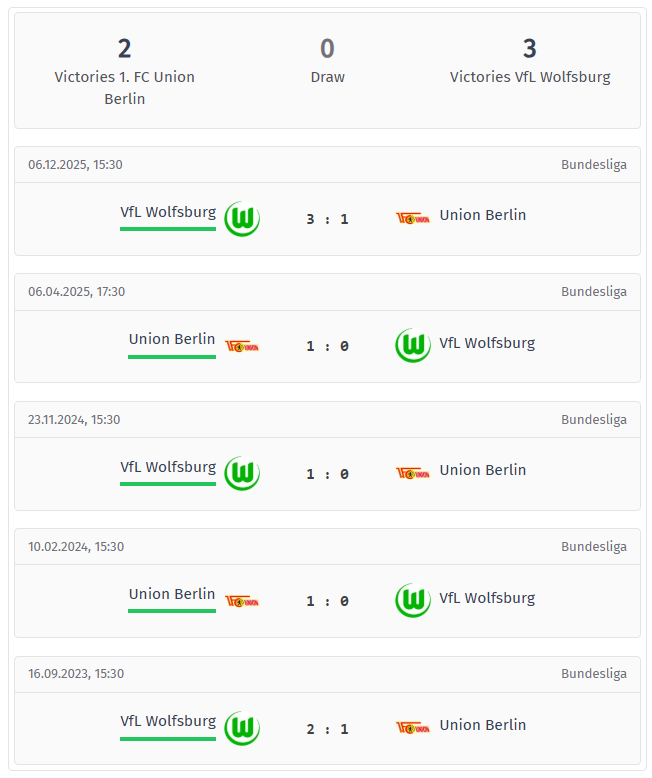Click Wolfsburg logo in 16.09.2023 match
The height and width of the screenshot is (778, 652).
click(x=242, y=728)
